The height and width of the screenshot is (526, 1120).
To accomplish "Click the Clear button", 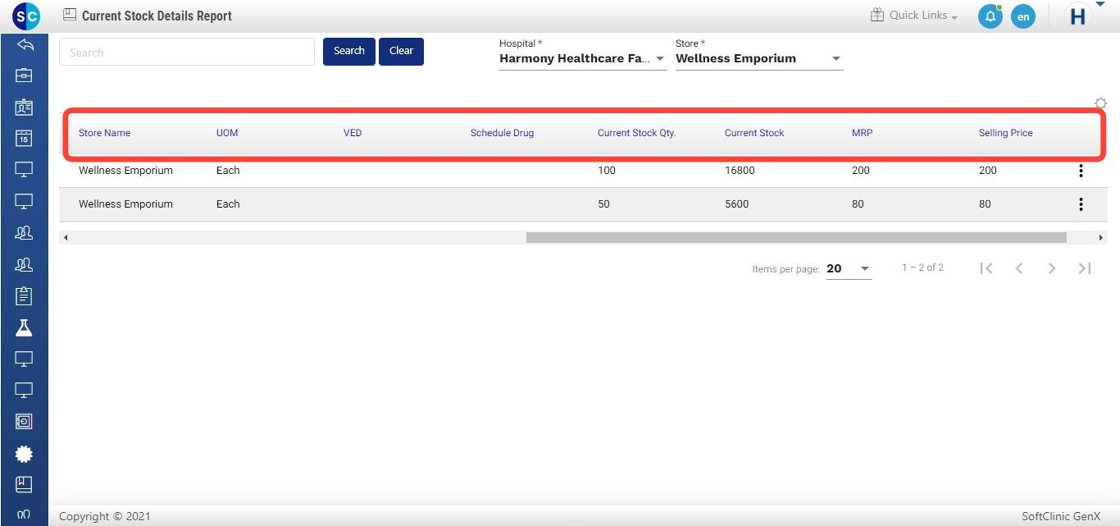I will coord(401,51).
